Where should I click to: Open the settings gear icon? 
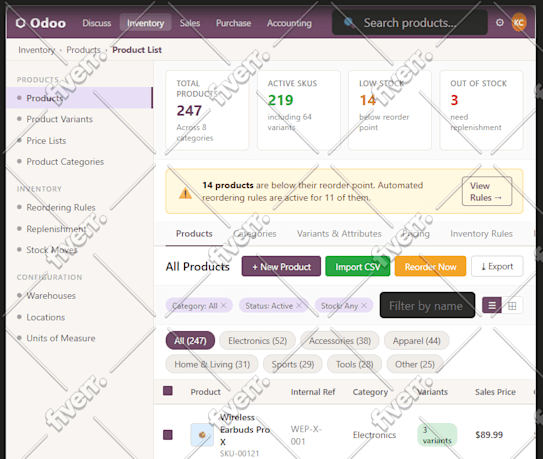point(499,23)
